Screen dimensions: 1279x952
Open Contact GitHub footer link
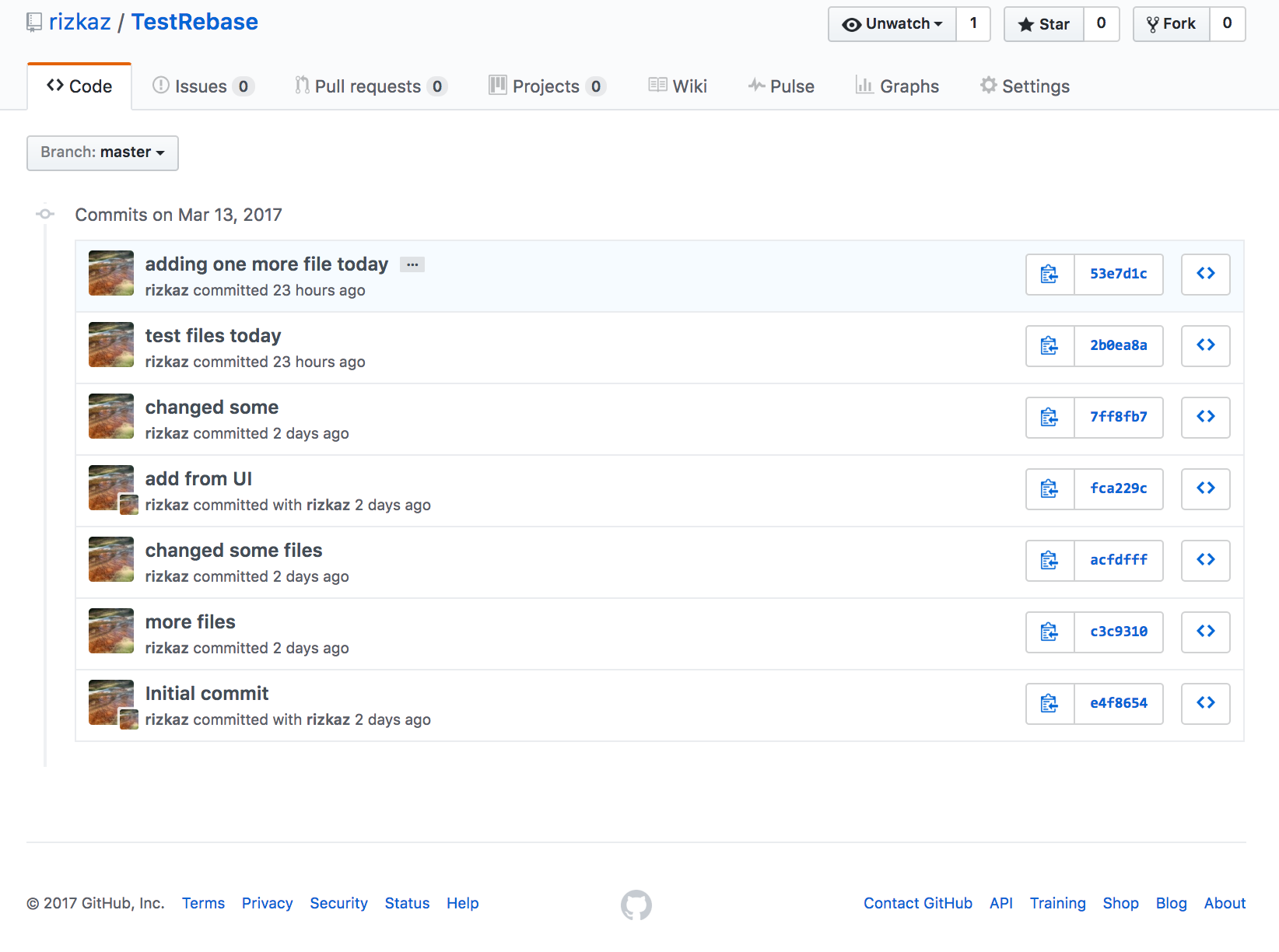click(x=918, y=904)
